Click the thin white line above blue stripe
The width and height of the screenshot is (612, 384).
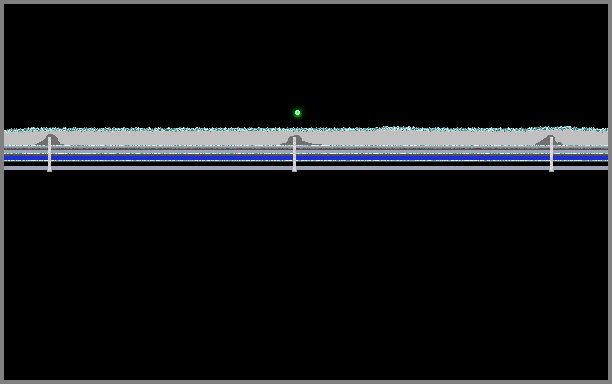[x=306, y=153]
